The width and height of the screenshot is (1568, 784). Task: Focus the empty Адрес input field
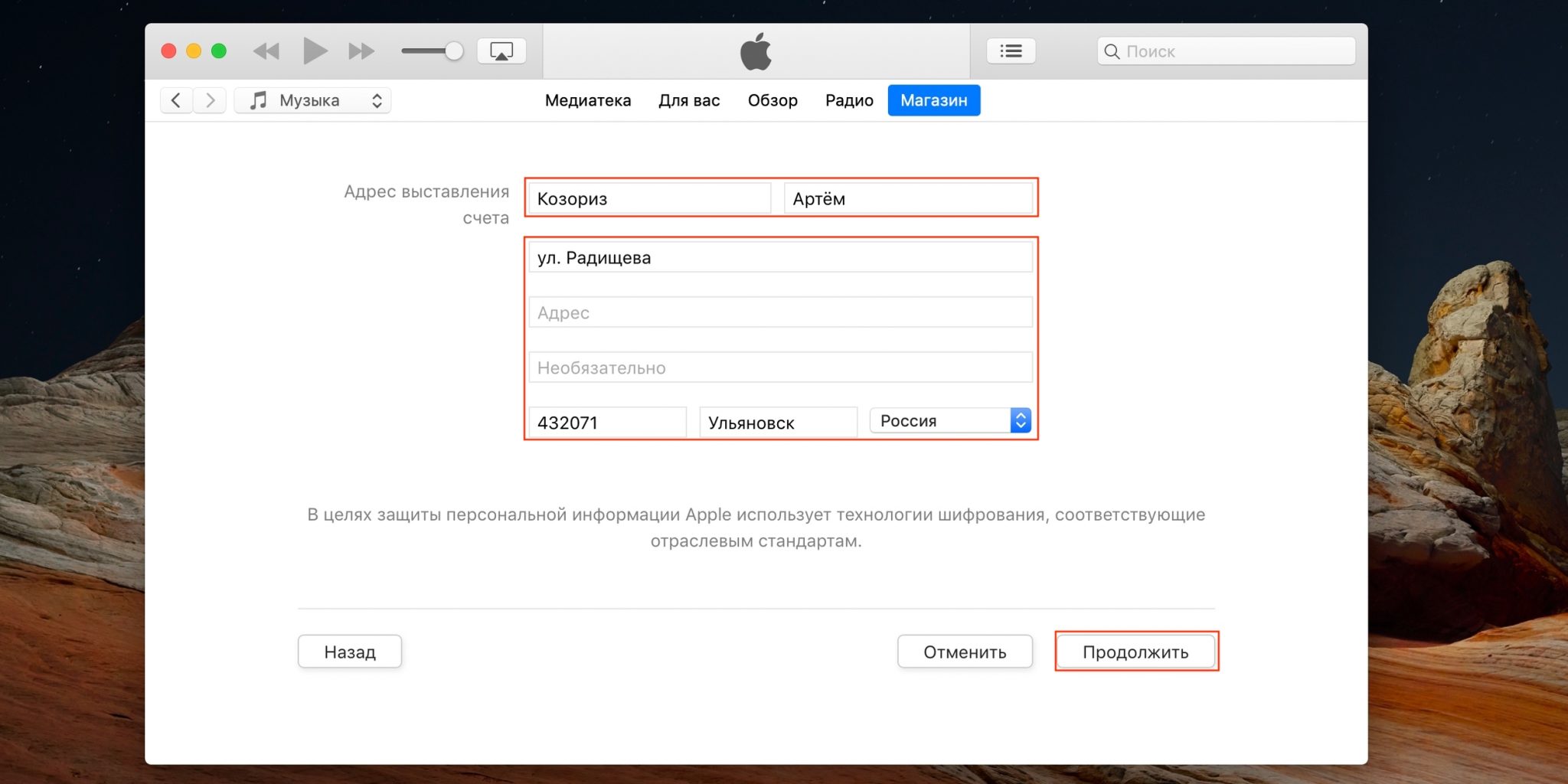click(780, 312)
